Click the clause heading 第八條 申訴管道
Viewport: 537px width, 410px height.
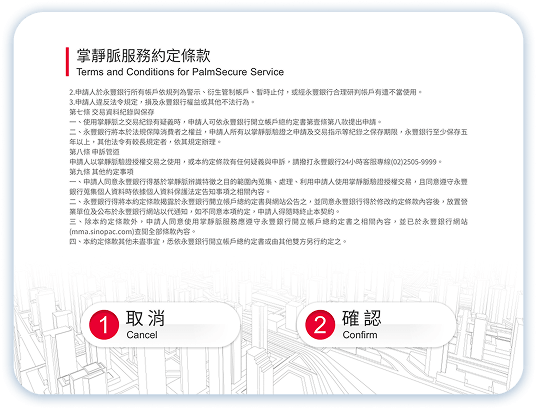pos(94,152)
